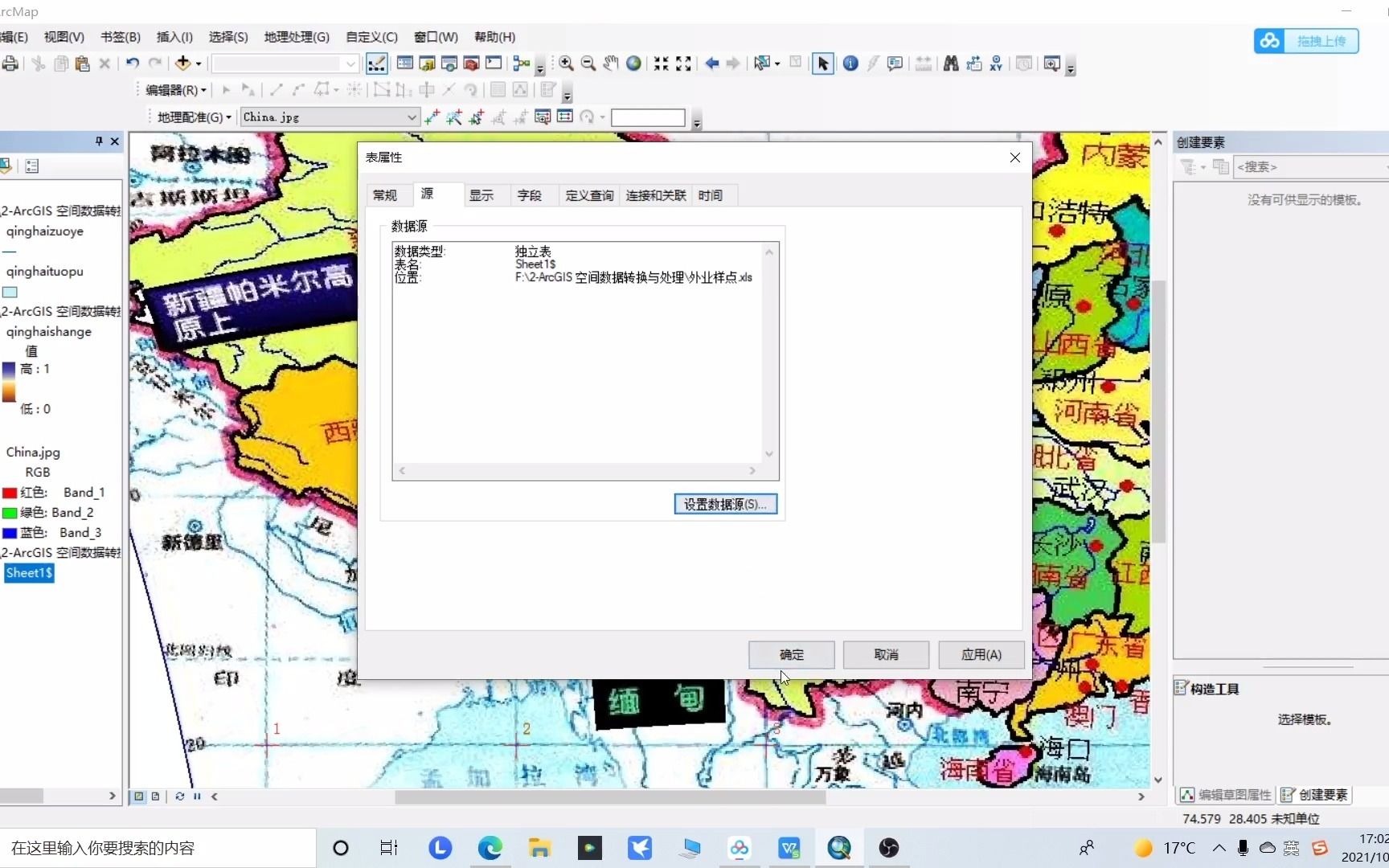Toggle the table of contents pin icon
1389x868 pixels.
(99, 141)
